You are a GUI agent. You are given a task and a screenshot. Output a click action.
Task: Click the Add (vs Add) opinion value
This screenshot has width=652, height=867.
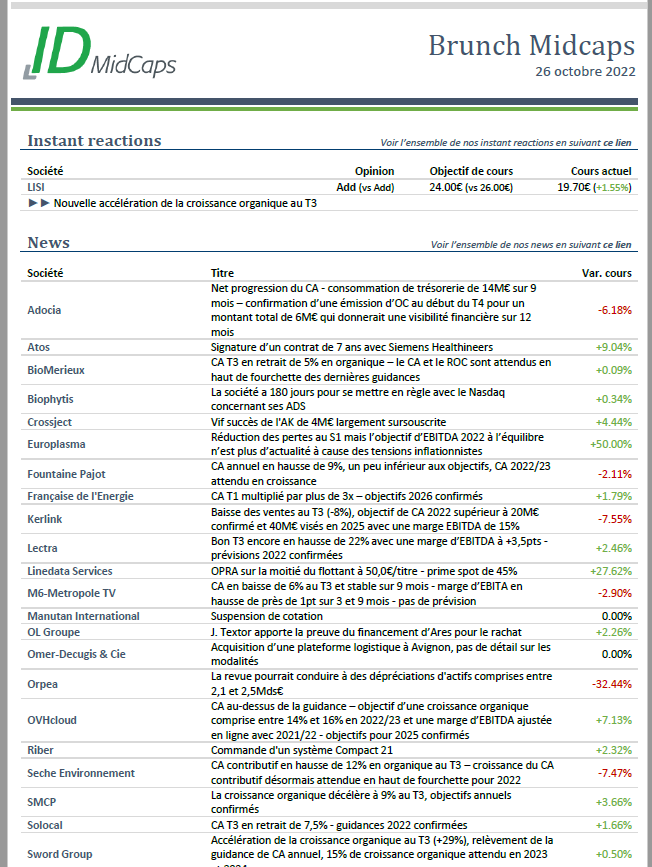coord(365,187)
